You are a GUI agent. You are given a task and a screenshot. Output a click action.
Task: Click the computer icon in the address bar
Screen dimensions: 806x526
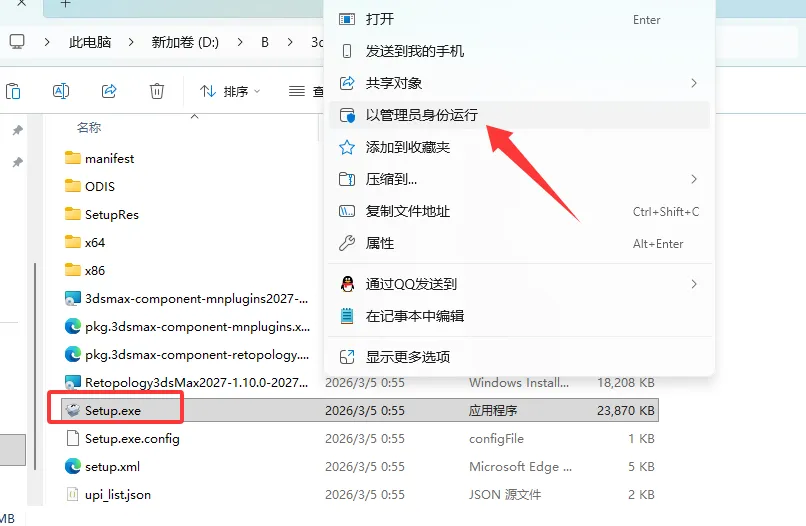click(17, 42)
